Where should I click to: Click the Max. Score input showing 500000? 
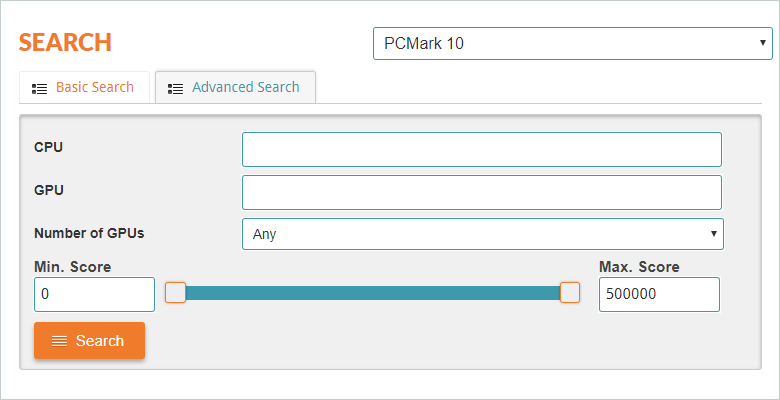click(659, 295)
